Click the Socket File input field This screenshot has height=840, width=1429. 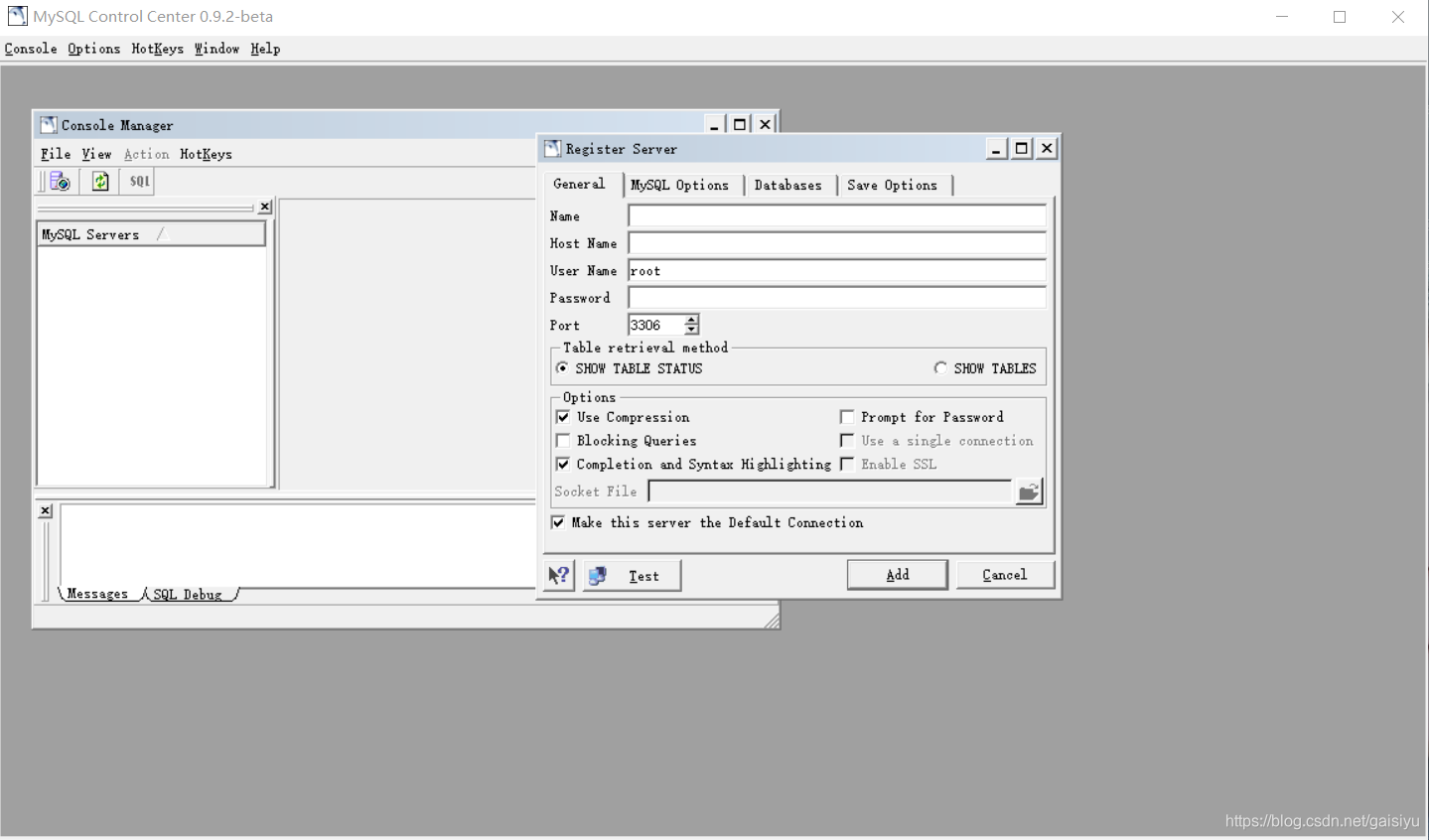[830, 491]
